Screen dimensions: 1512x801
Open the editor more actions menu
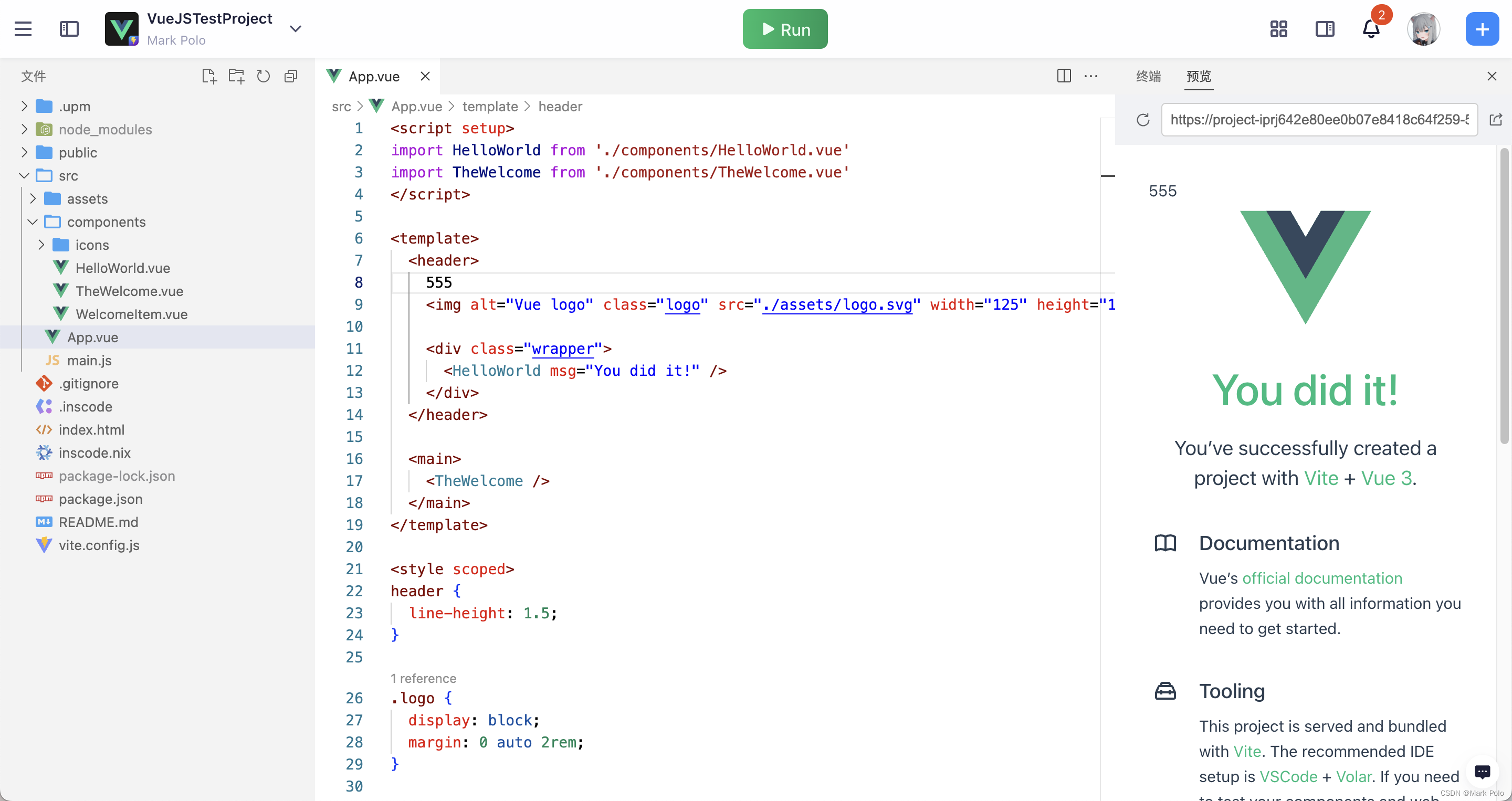(x=1091, y=76)
